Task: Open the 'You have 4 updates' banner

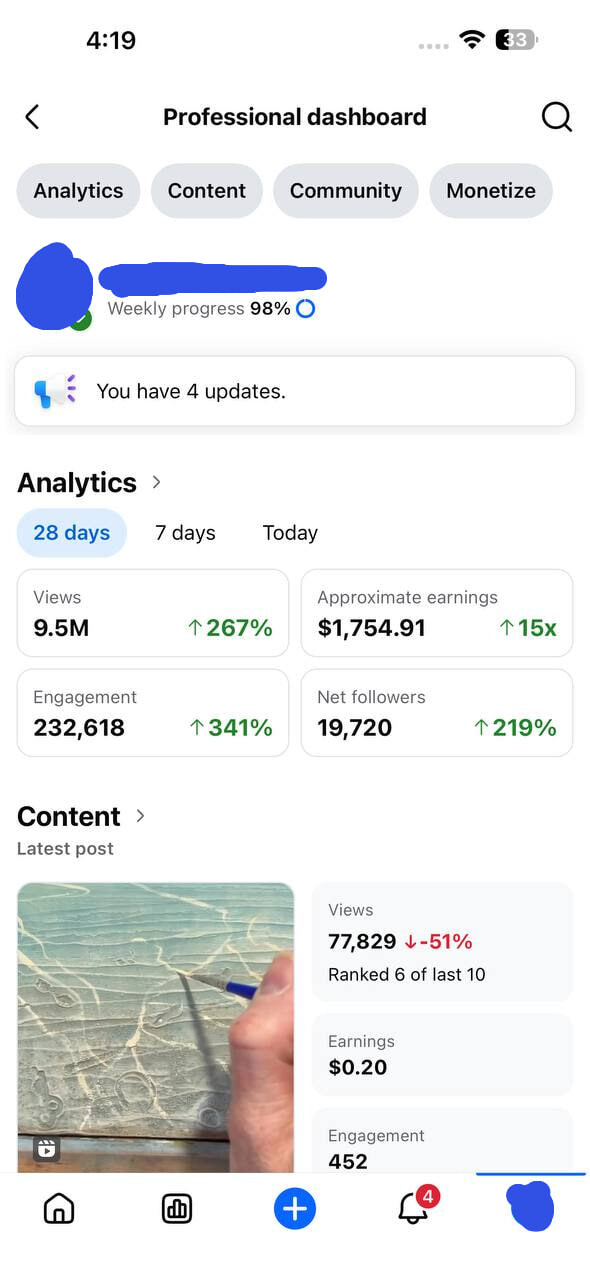Action: click(x=295, y=391)
